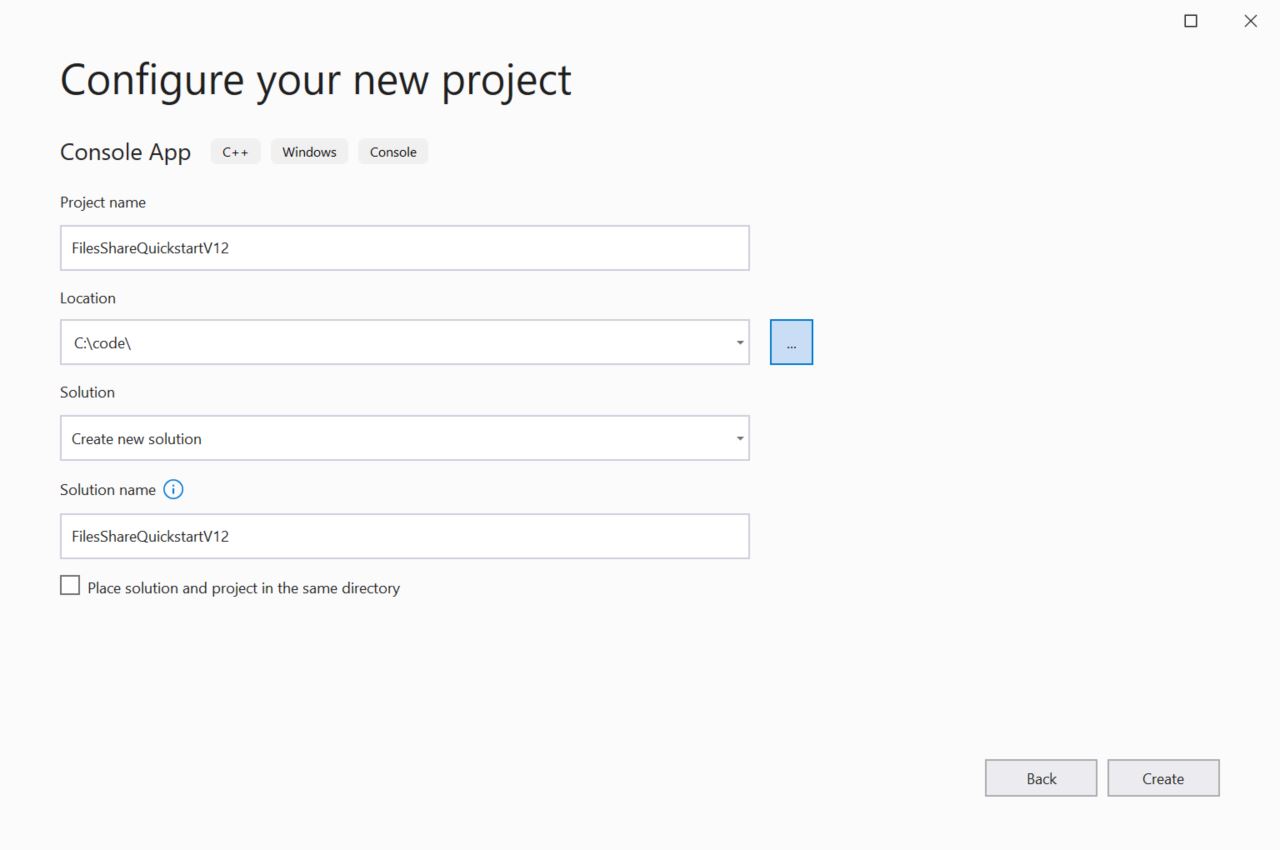Enable Place solution and project in same directory

pos(70,584)
